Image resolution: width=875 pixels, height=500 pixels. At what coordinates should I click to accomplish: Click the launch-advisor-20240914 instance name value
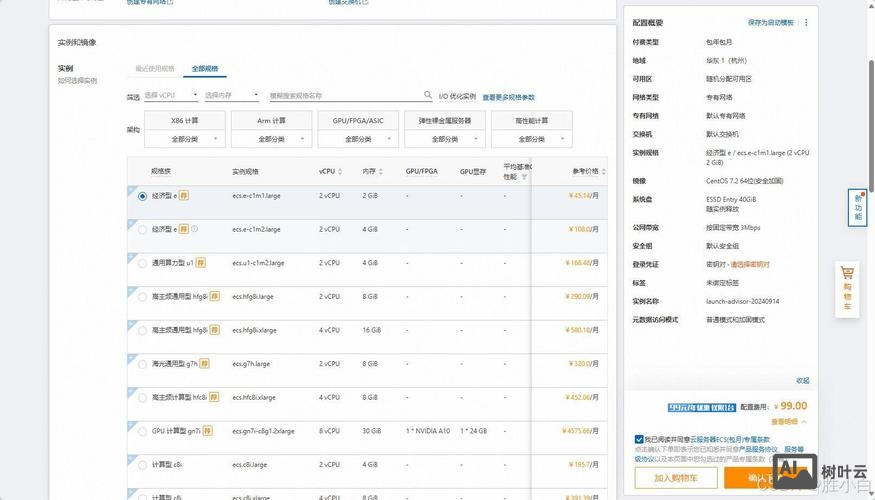pyautogui.click(x=742, y=301)
